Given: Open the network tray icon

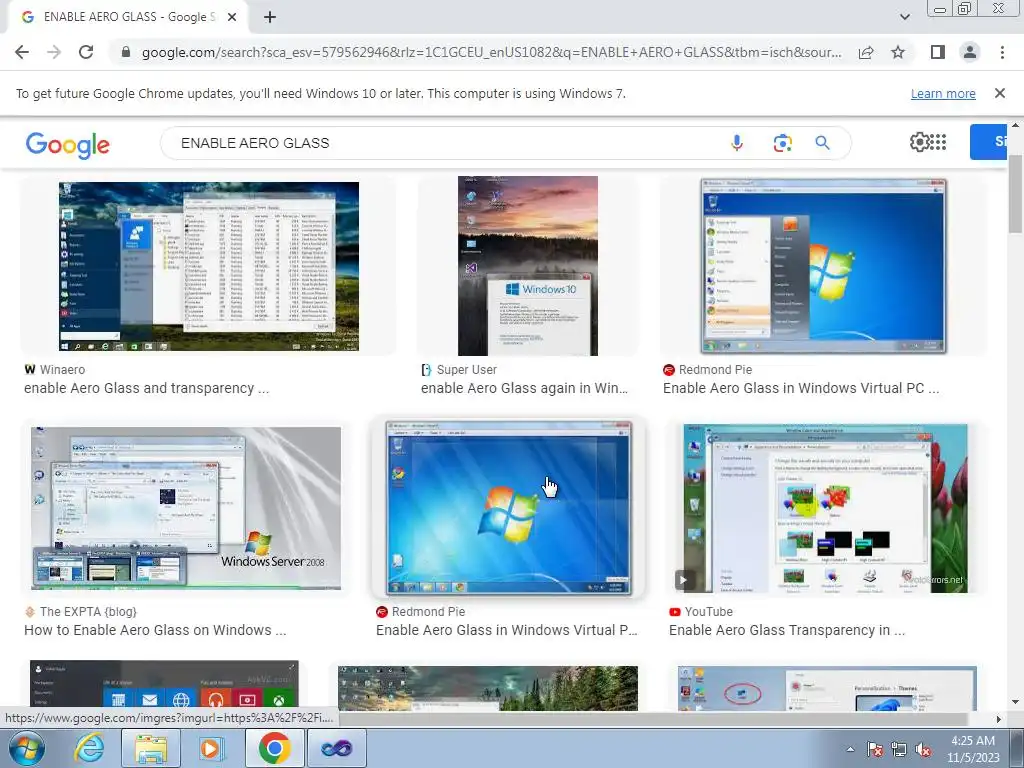Looking at the screenshot, I should (x=899, y=749).
